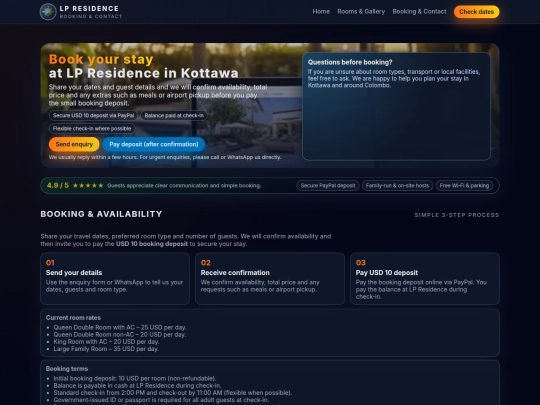Select 'Balance paid at check-in' chip
This screenshot has width=540, height=405.
point(174,115)
